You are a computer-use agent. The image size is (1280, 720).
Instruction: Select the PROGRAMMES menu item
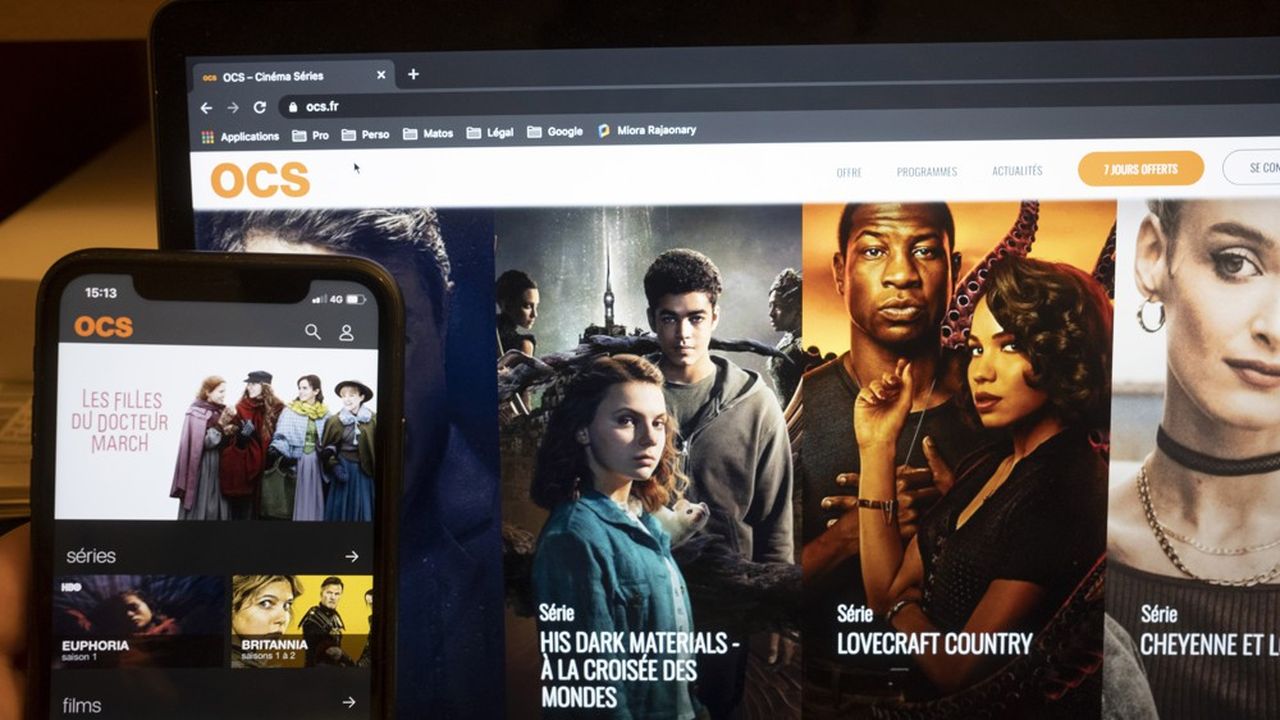(x=926, y=172)
